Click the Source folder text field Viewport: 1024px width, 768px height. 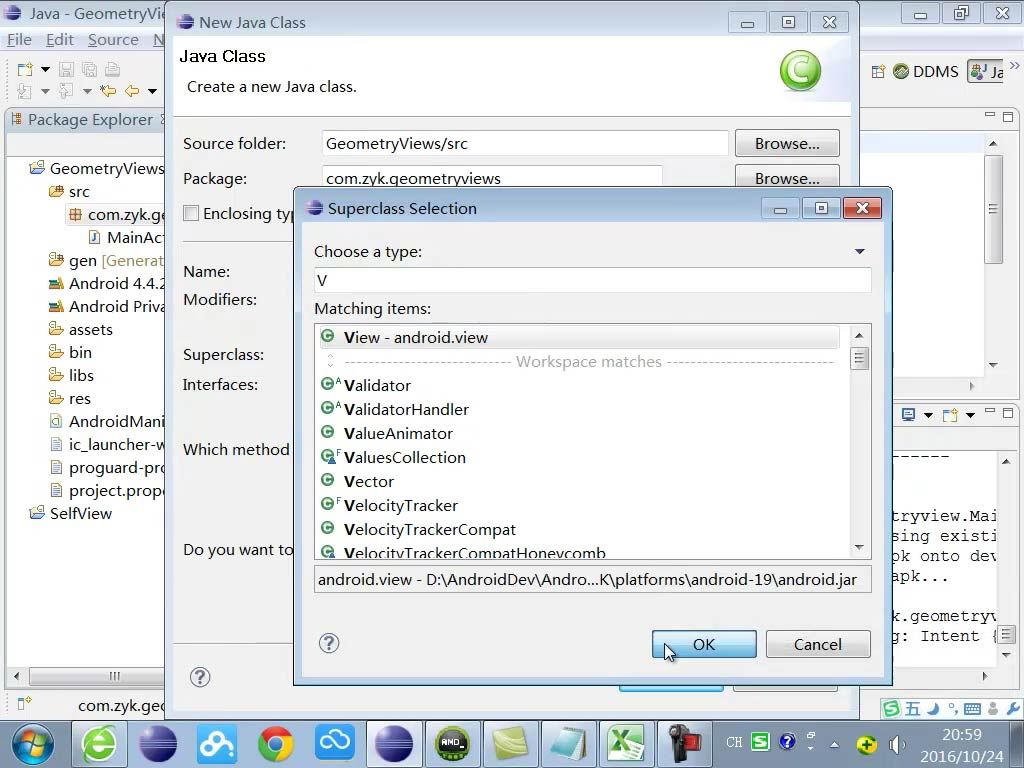tap(525, 143)
